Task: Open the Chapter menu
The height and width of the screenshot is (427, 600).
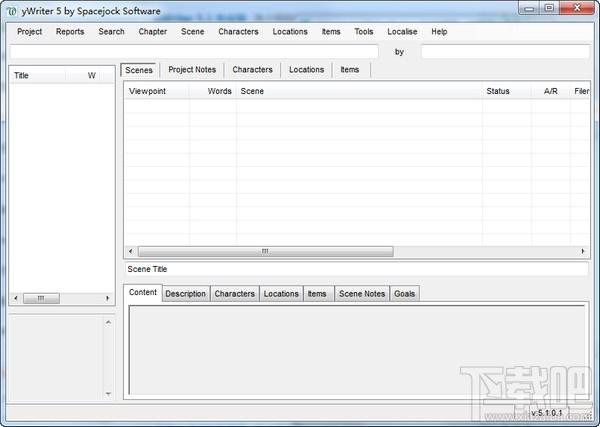Action: pos(153,32)
